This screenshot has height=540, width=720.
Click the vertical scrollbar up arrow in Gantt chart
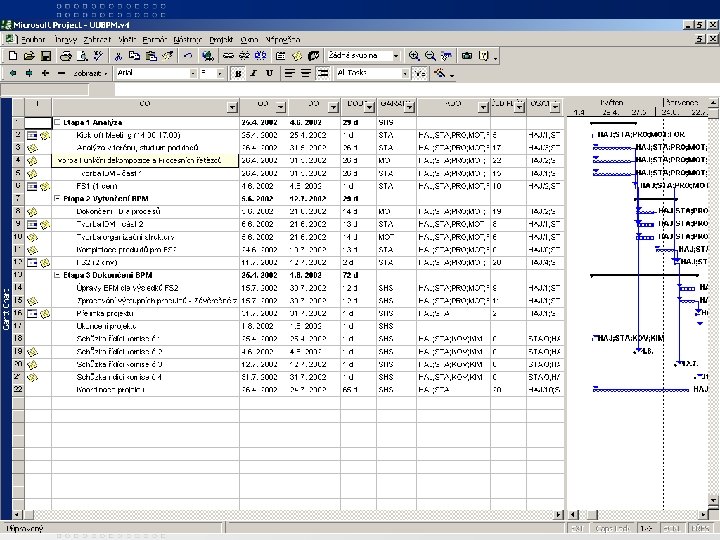(713, 103)
